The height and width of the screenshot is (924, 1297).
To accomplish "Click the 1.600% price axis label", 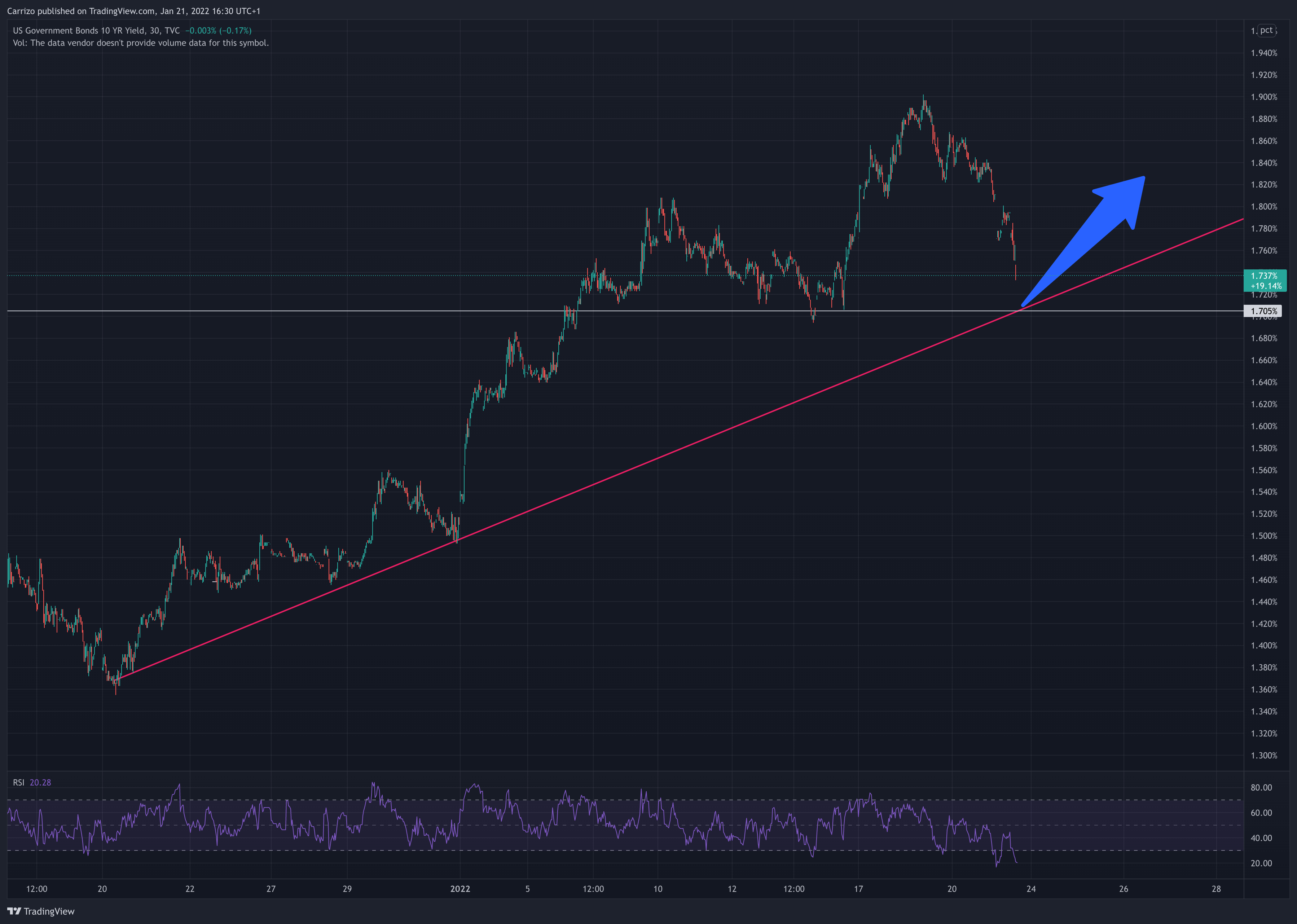I will click(1264, 426).
